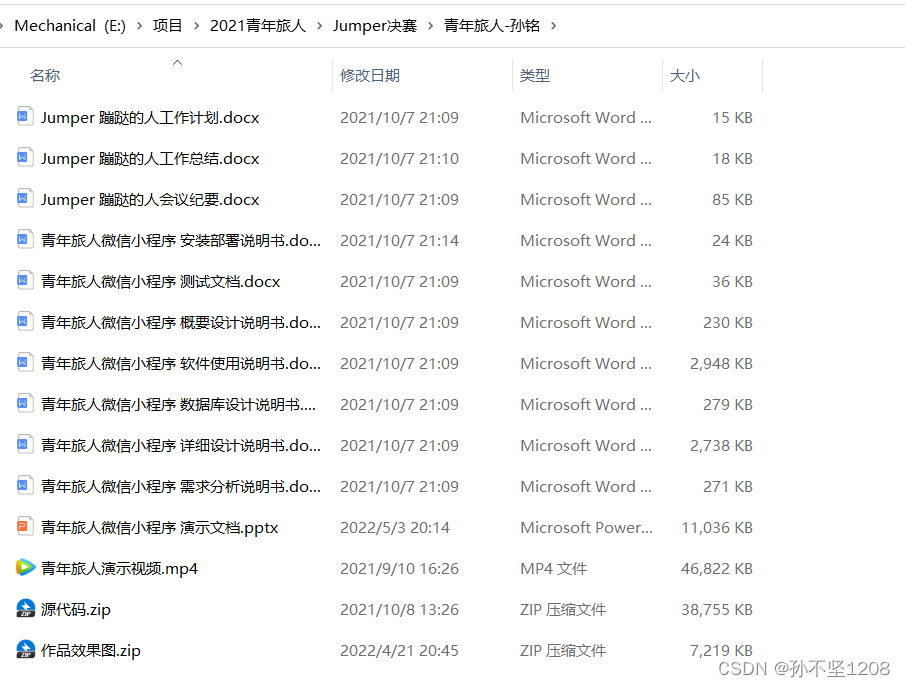Sort files by 类型 column header
This screenshot has height=687, width=905.
pos(535,76)
